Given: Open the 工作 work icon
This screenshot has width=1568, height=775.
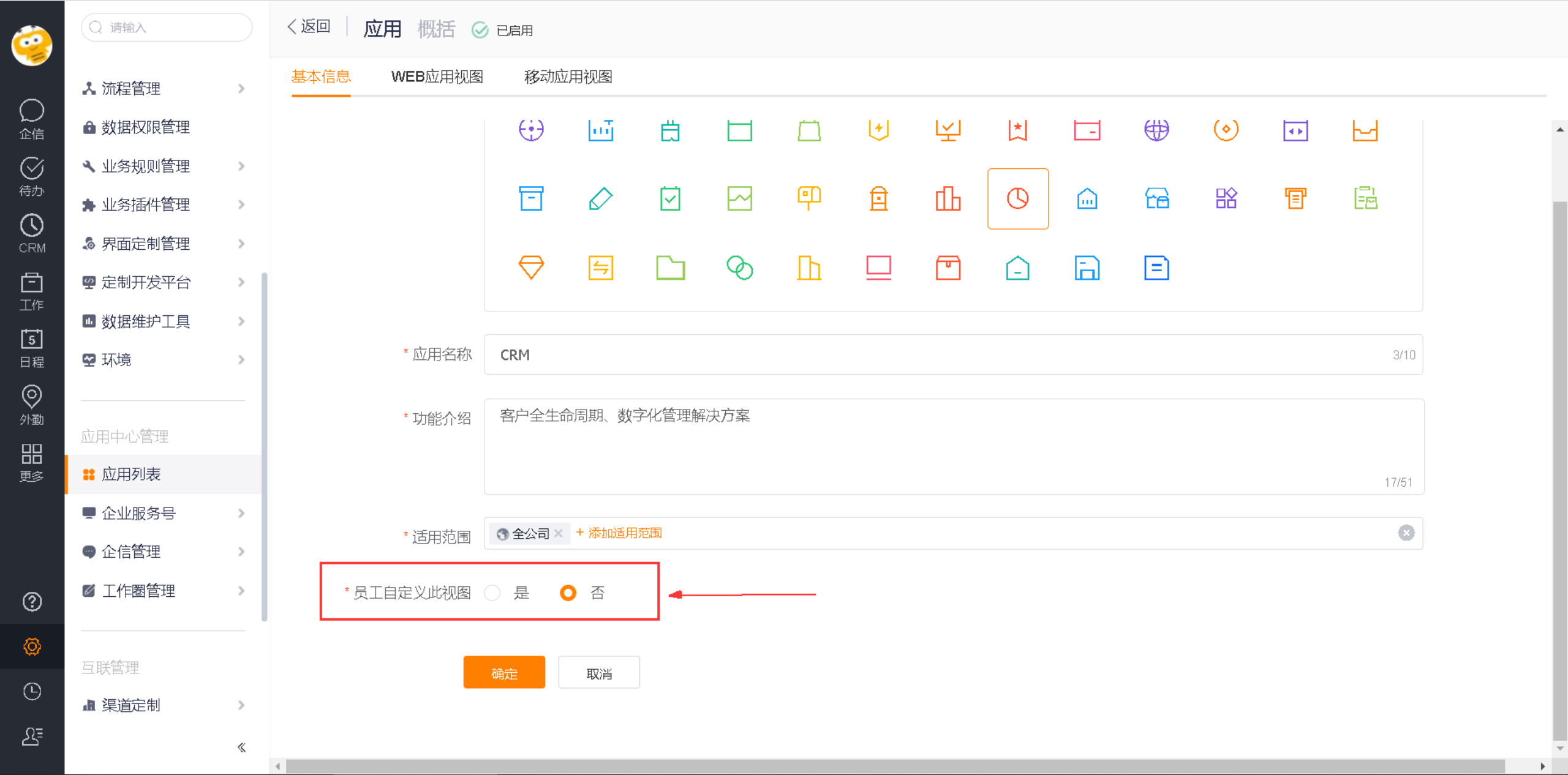Looking at the screenshot, I should pos(32,291).
